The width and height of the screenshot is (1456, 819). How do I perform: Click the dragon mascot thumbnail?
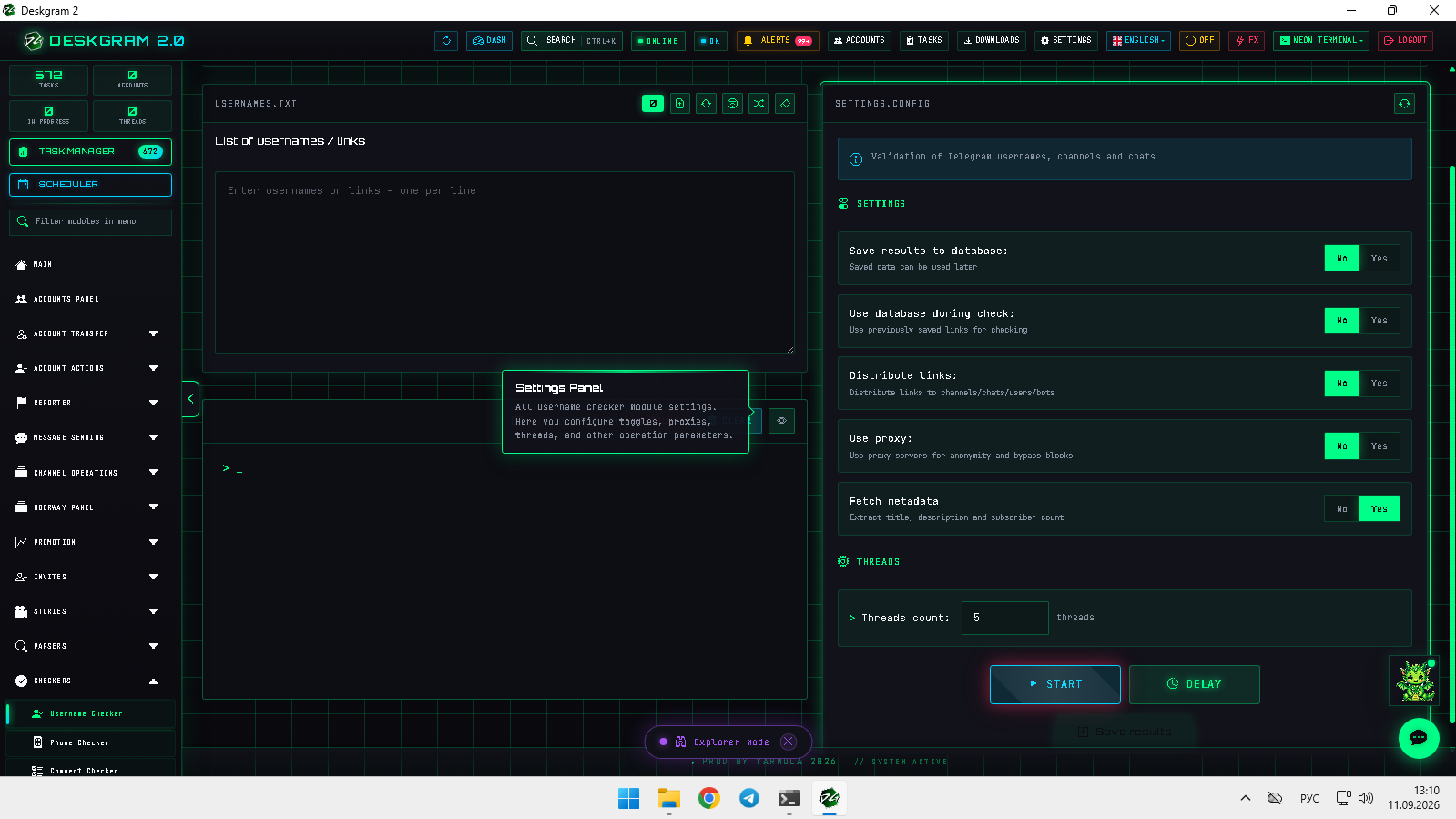[1415, 681]
